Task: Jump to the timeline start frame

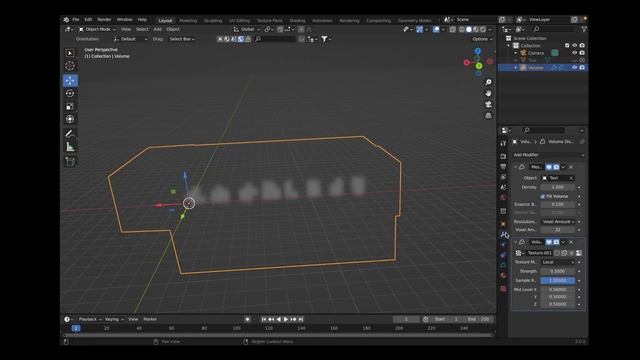Action: pos(264,319)
